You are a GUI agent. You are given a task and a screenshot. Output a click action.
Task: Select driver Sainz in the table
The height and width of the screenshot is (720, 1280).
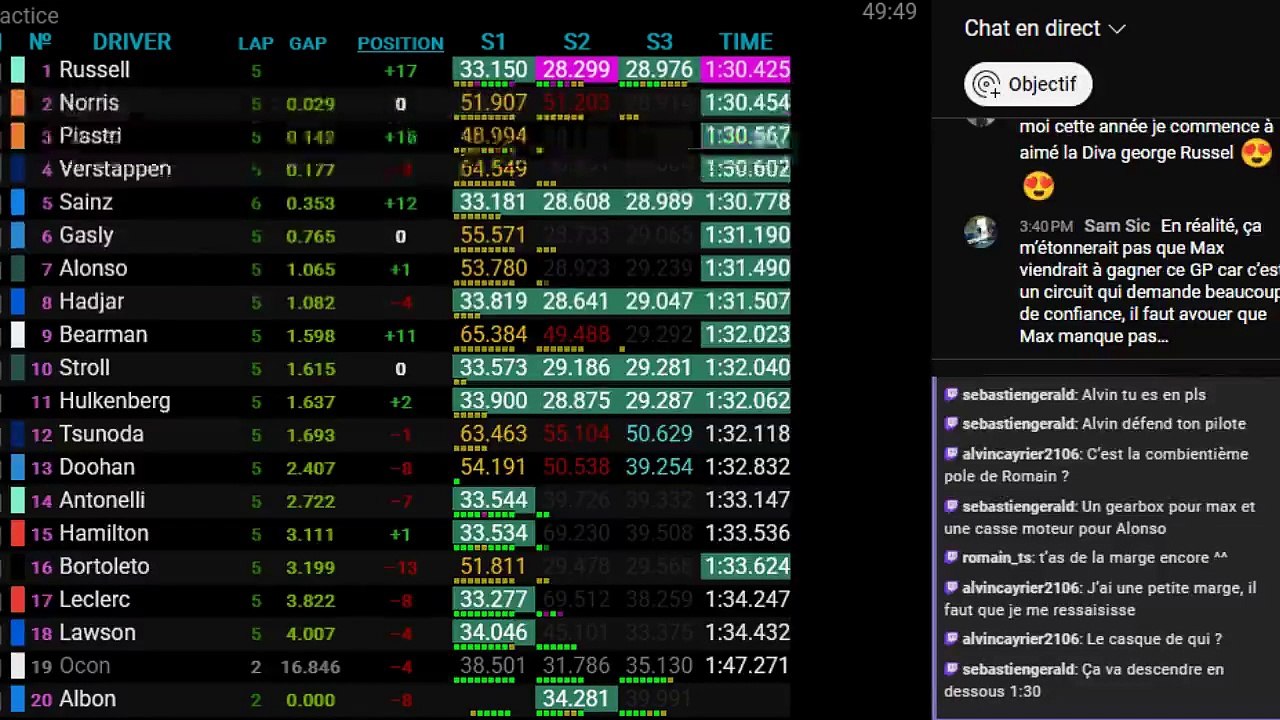click(x=86, y=202)
